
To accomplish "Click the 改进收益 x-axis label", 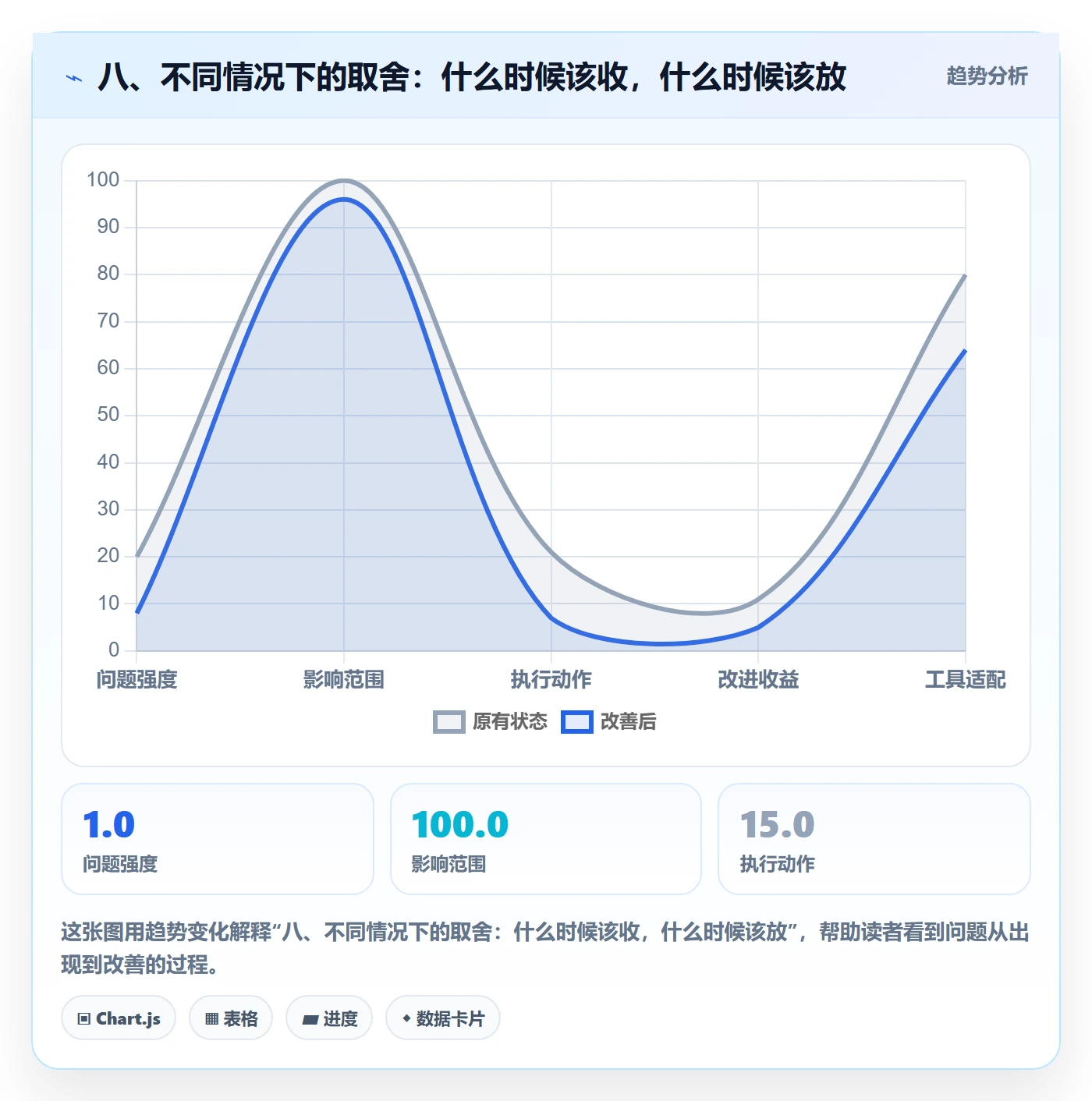I will pos(758,680).
